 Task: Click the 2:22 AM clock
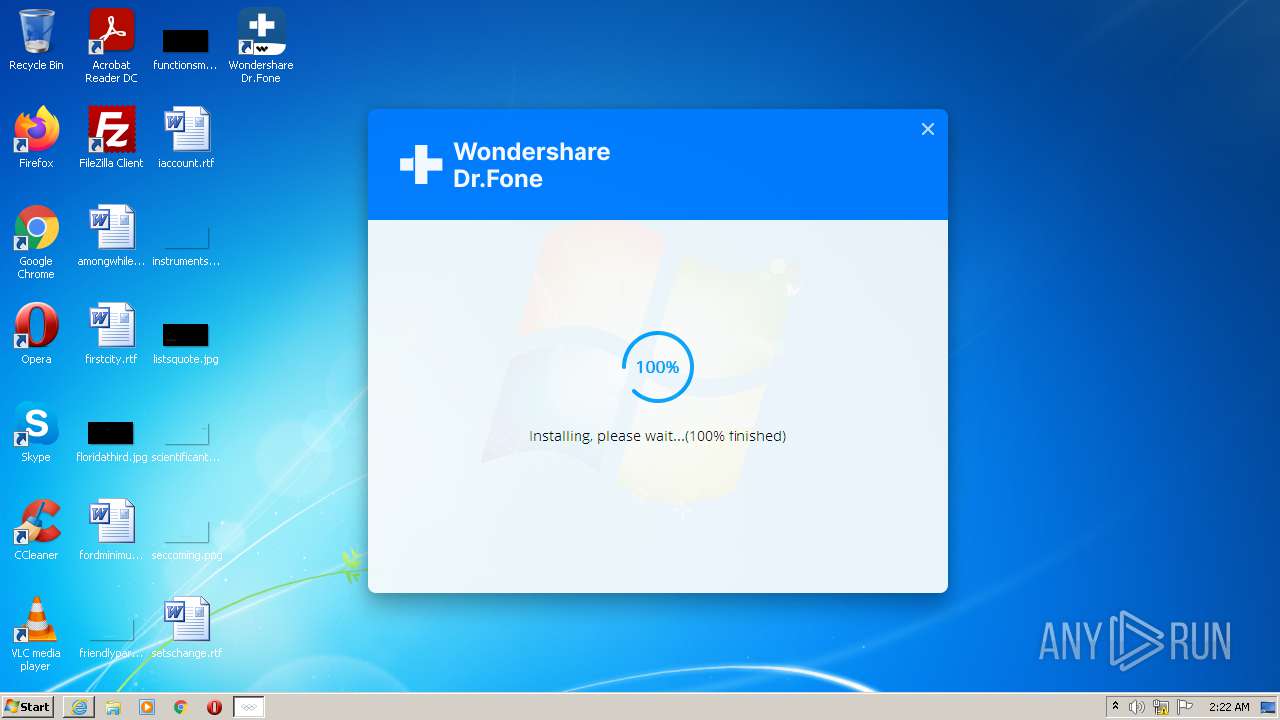tap(1229, 707)
